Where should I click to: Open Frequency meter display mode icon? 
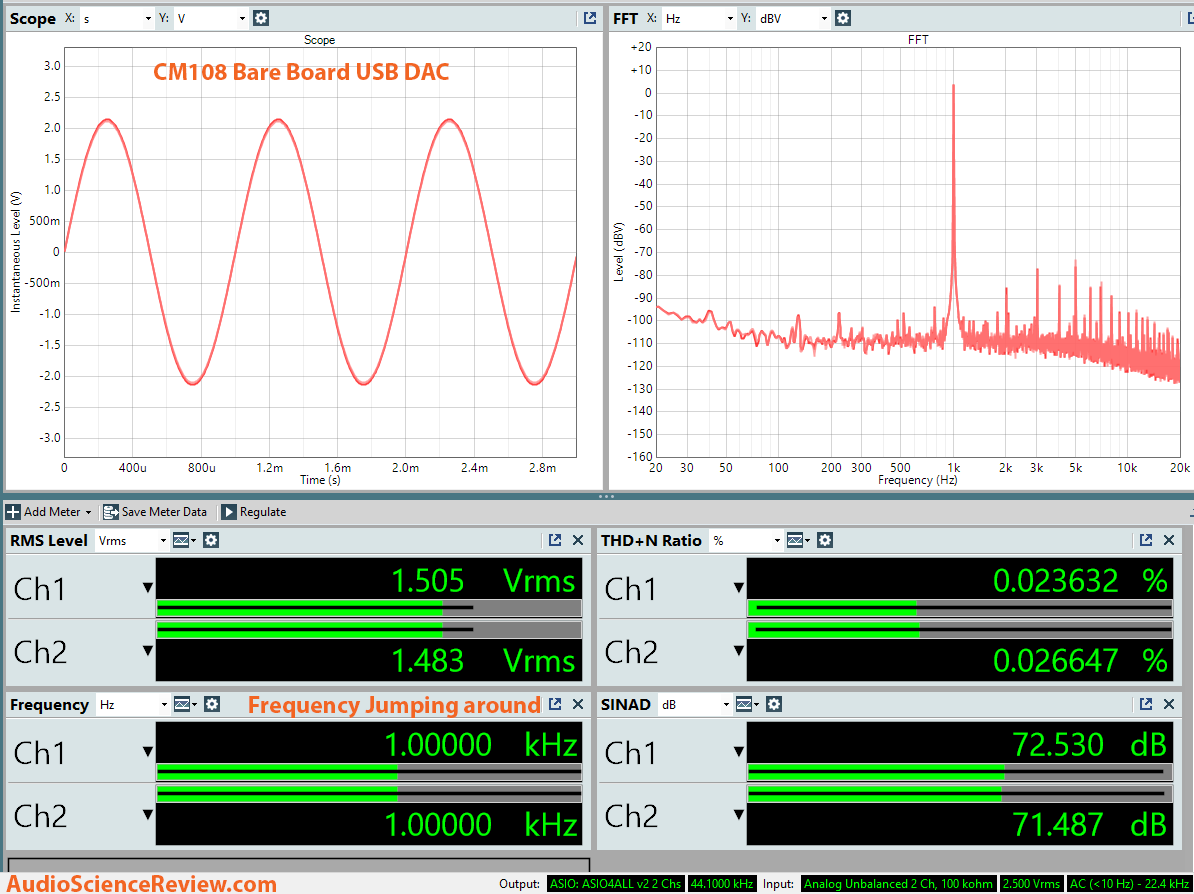click(x=185, y=704)
